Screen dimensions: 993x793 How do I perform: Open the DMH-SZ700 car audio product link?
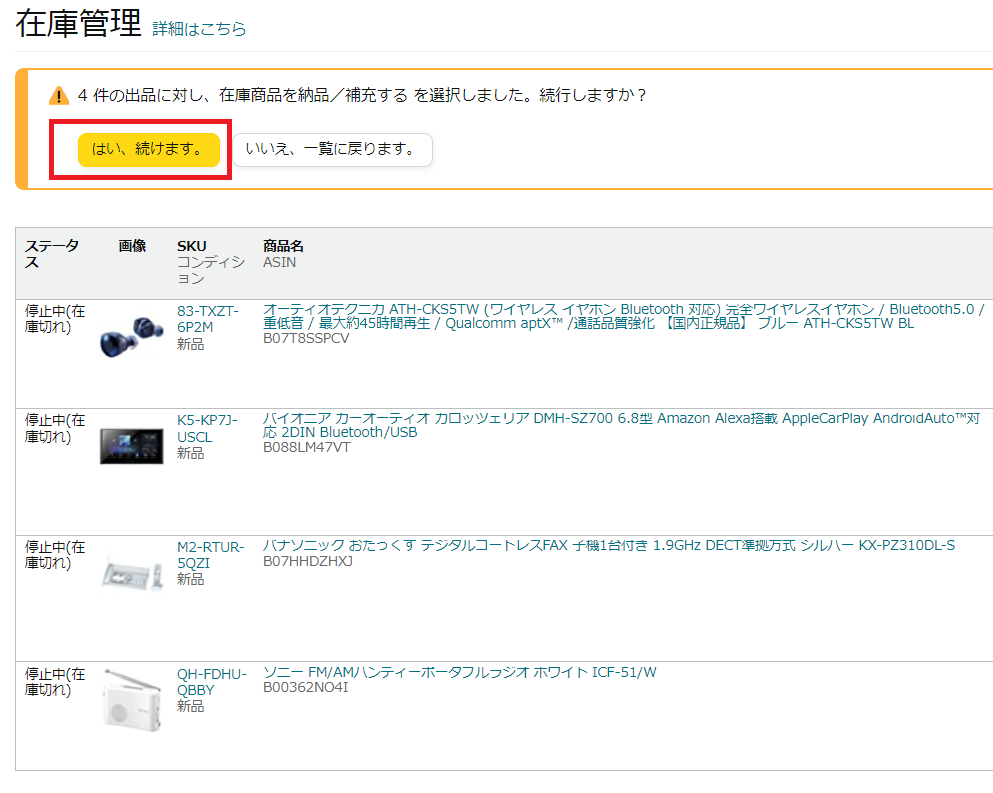point(621,425)
